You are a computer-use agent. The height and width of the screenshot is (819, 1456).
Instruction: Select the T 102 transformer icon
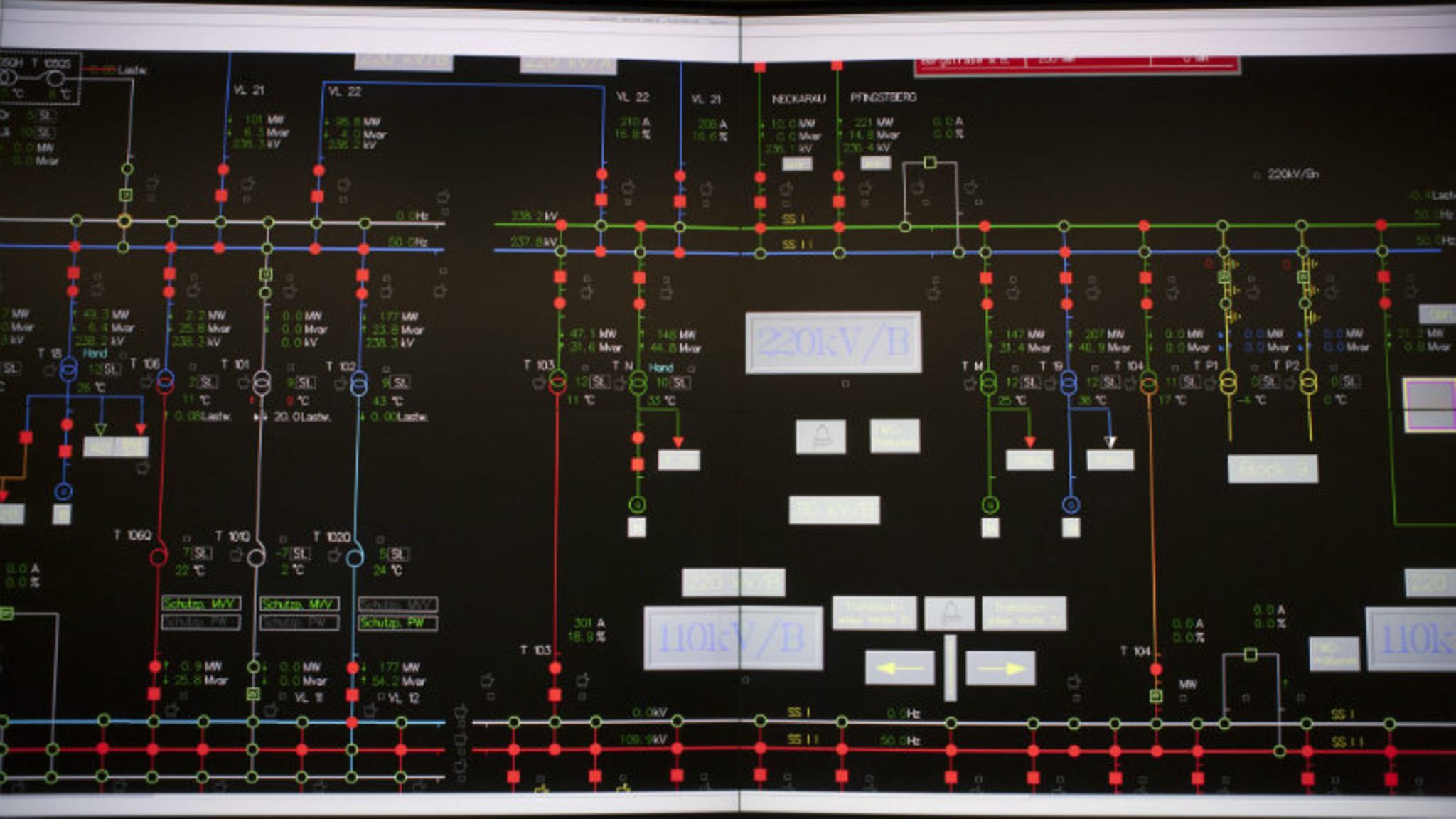[359, 382]
